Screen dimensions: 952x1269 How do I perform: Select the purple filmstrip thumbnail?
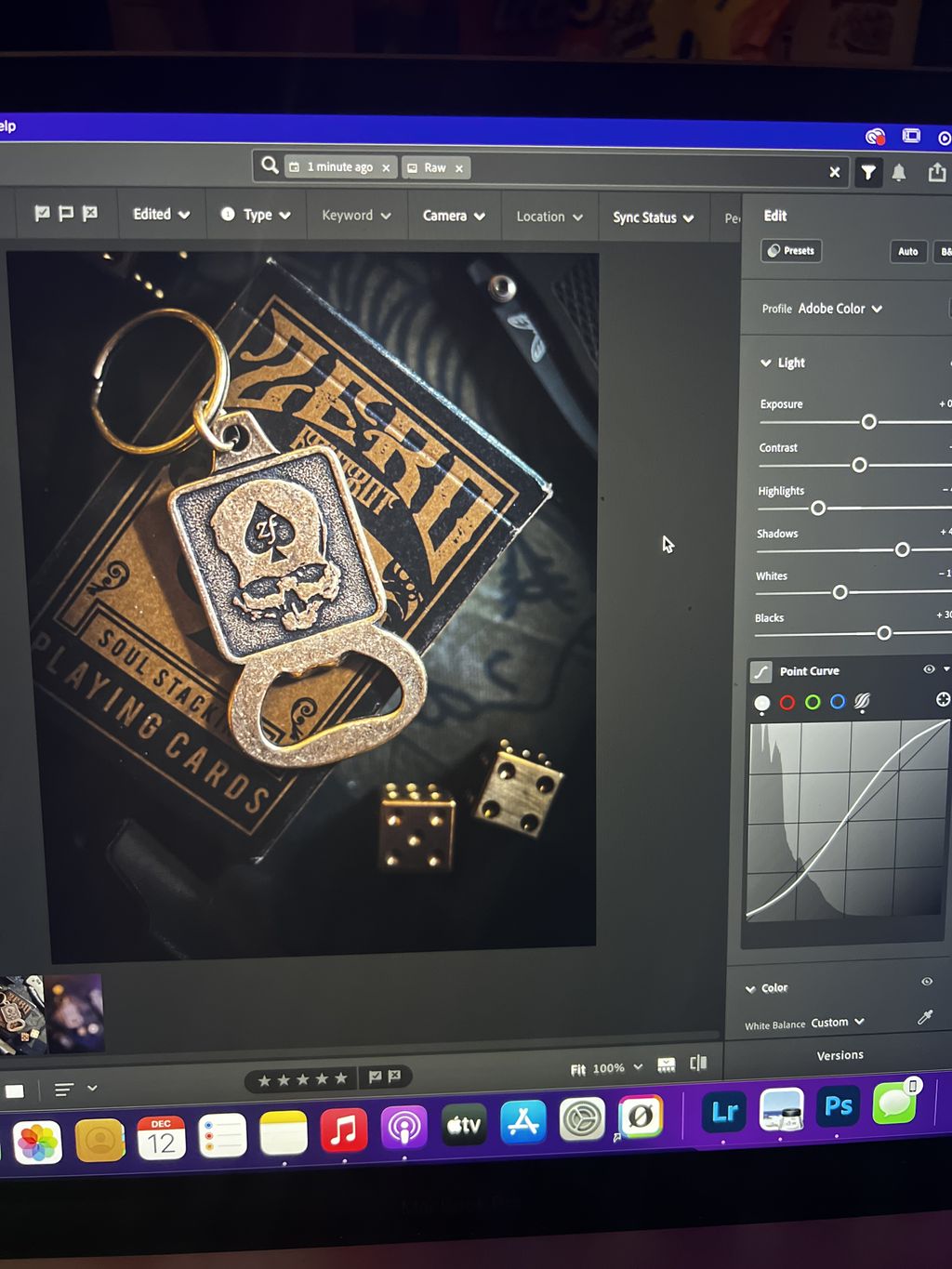[x=74, y=1013]
